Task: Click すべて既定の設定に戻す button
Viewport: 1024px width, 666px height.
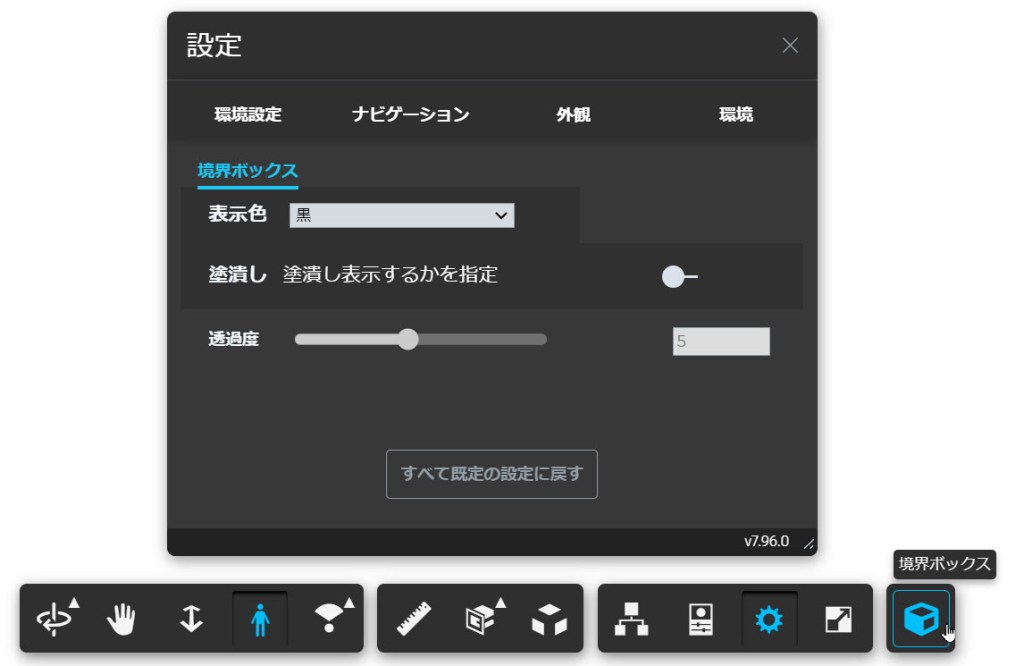Action: pos(491,474)
